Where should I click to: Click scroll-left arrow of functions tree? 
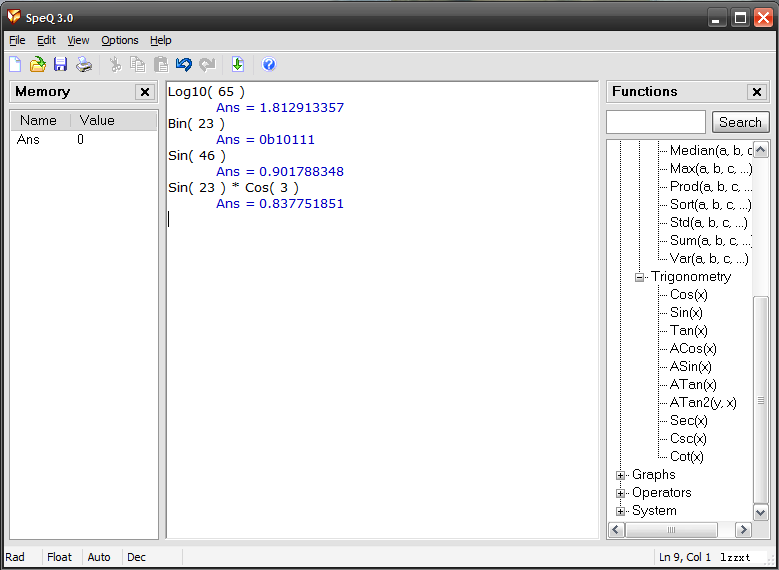tap(616, 529)
